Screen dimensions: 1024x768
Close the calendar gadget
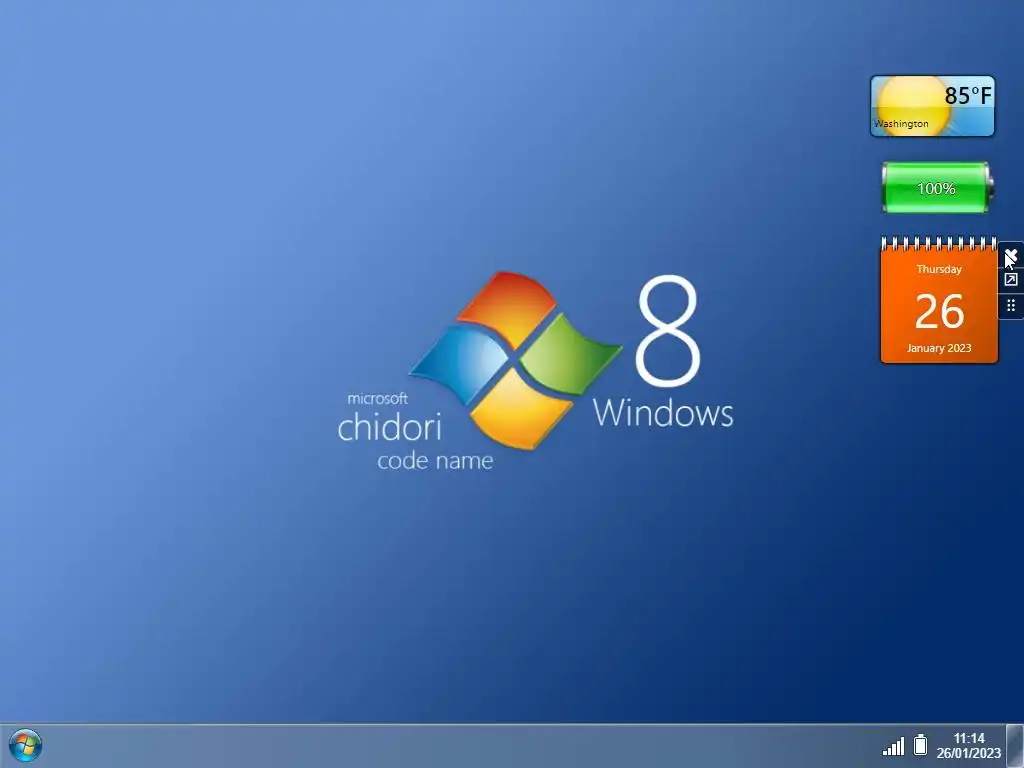(x=1011, y=255)
